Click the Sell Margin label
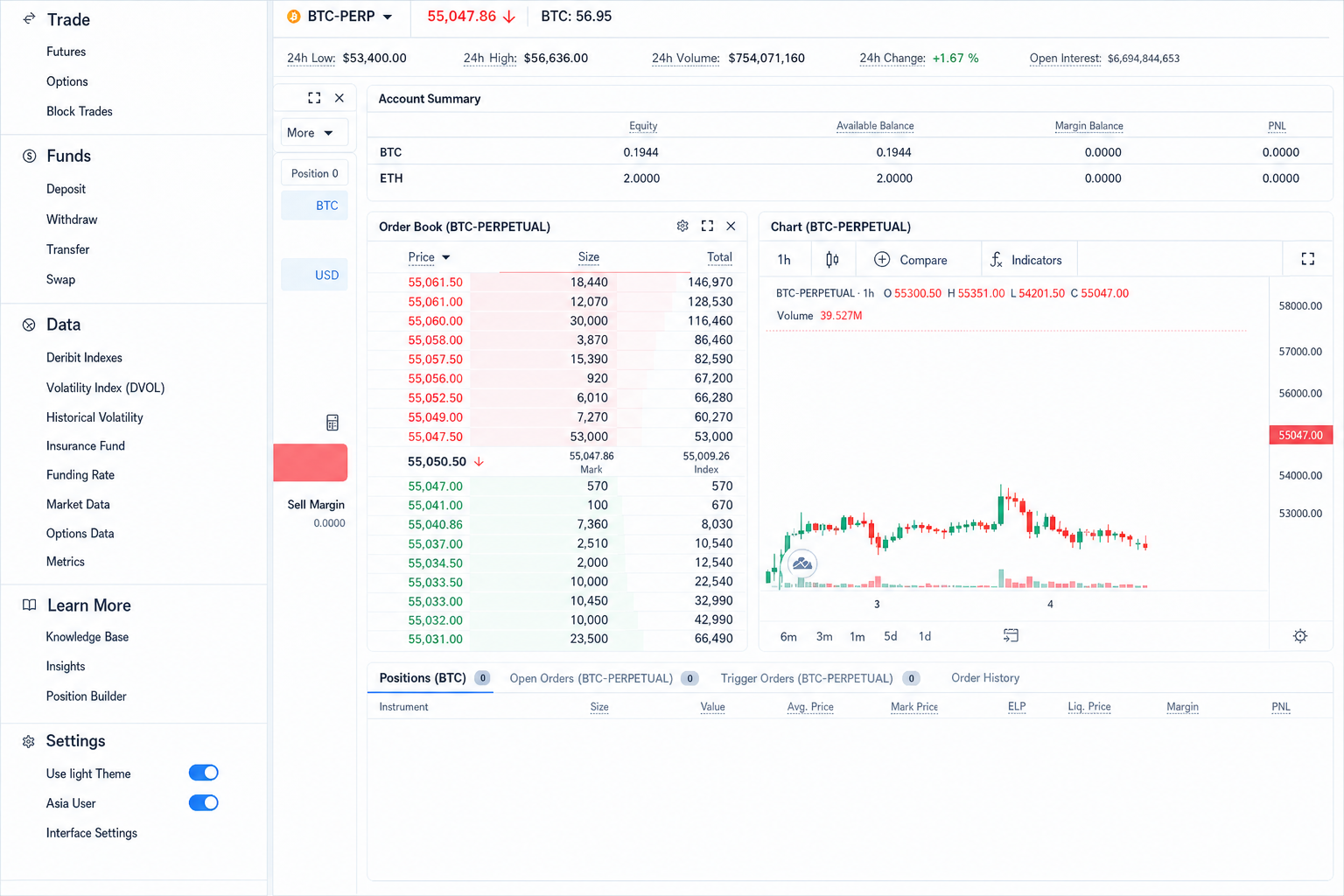 coord(316,505)
